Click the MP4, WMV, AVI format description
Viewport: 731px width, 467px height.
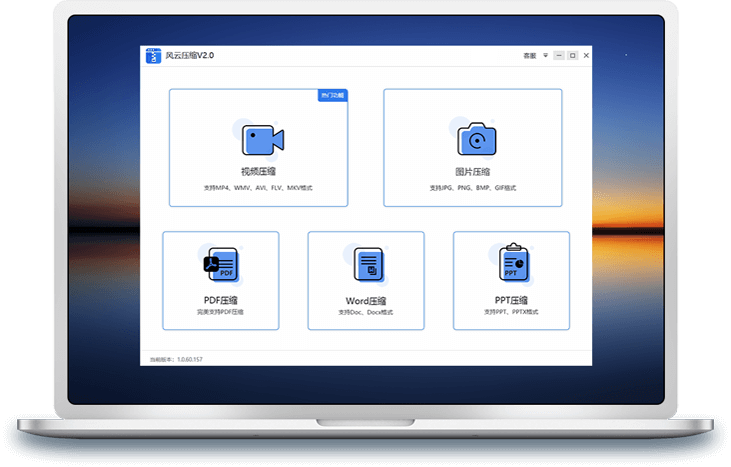[258, 187]
